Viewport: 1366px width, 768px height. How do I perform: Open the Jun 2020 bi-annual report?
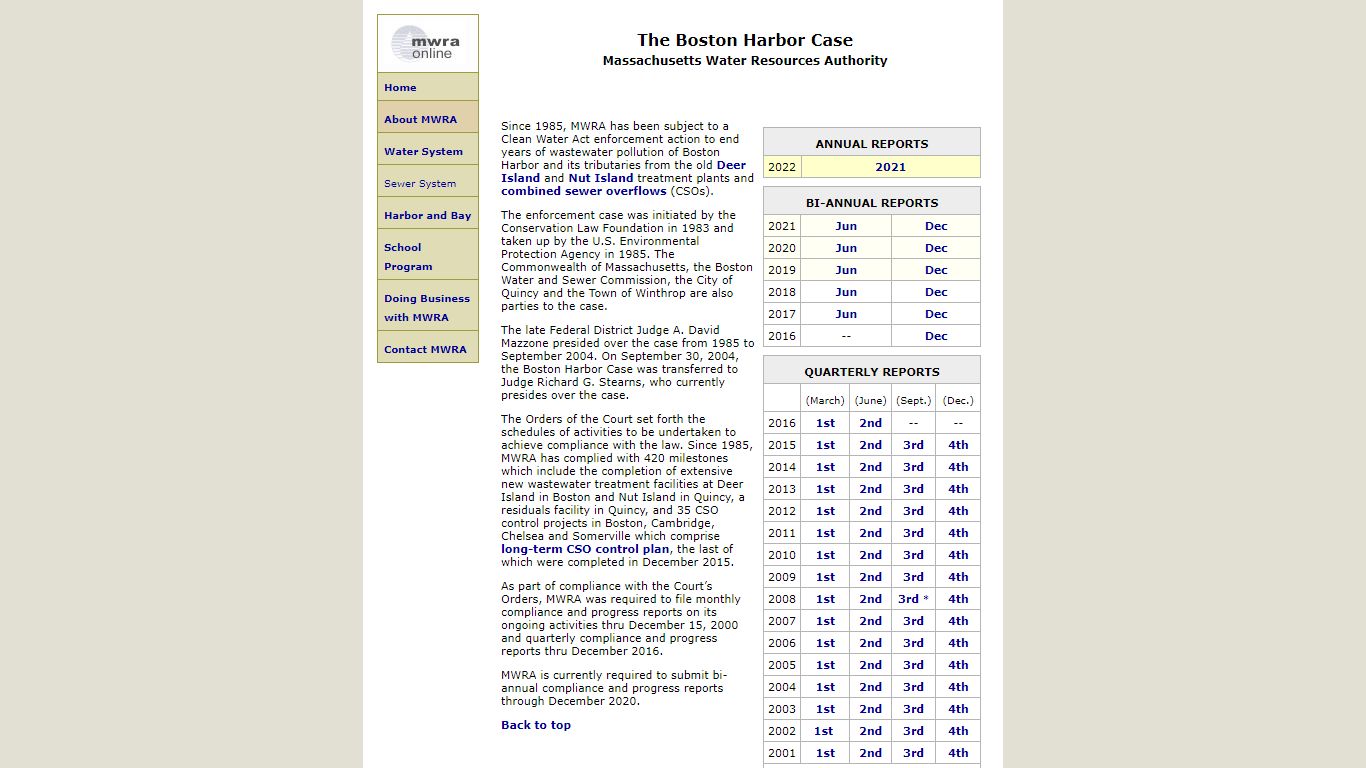pos(846,248)
